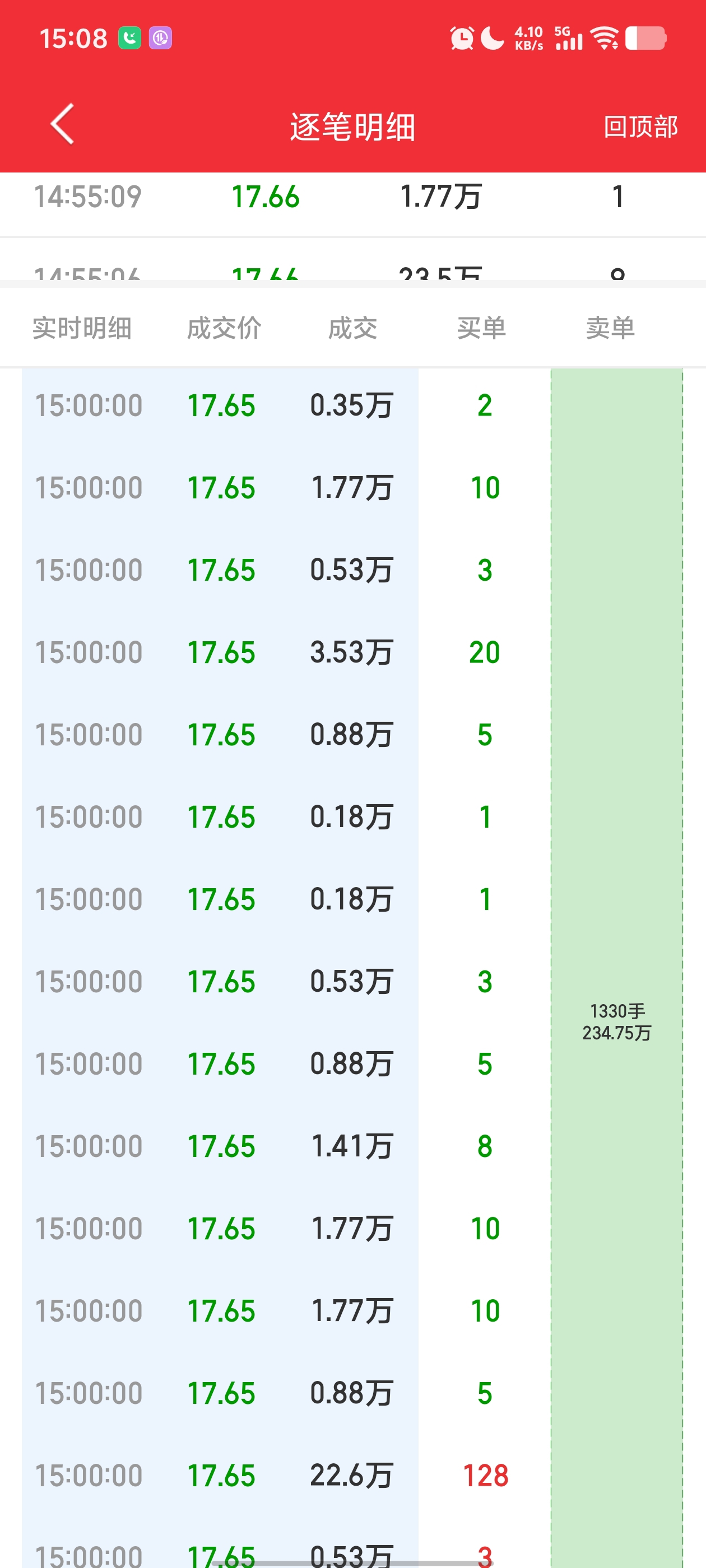The image size is (706, 1568).
Task: Tap the 5G signal strength icon
Action: pos(568,38)
